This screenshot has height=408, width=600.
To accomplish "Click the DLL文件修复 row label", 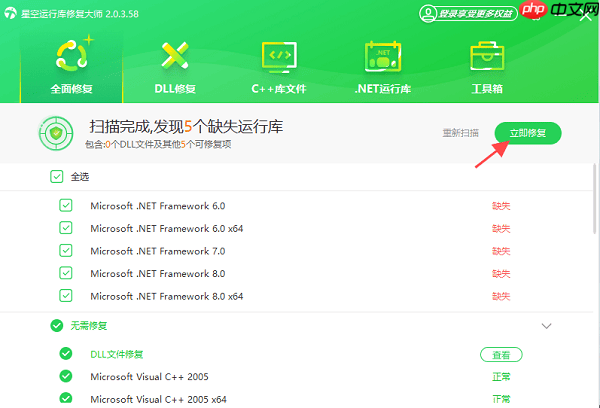I will (x=117, y=354).
